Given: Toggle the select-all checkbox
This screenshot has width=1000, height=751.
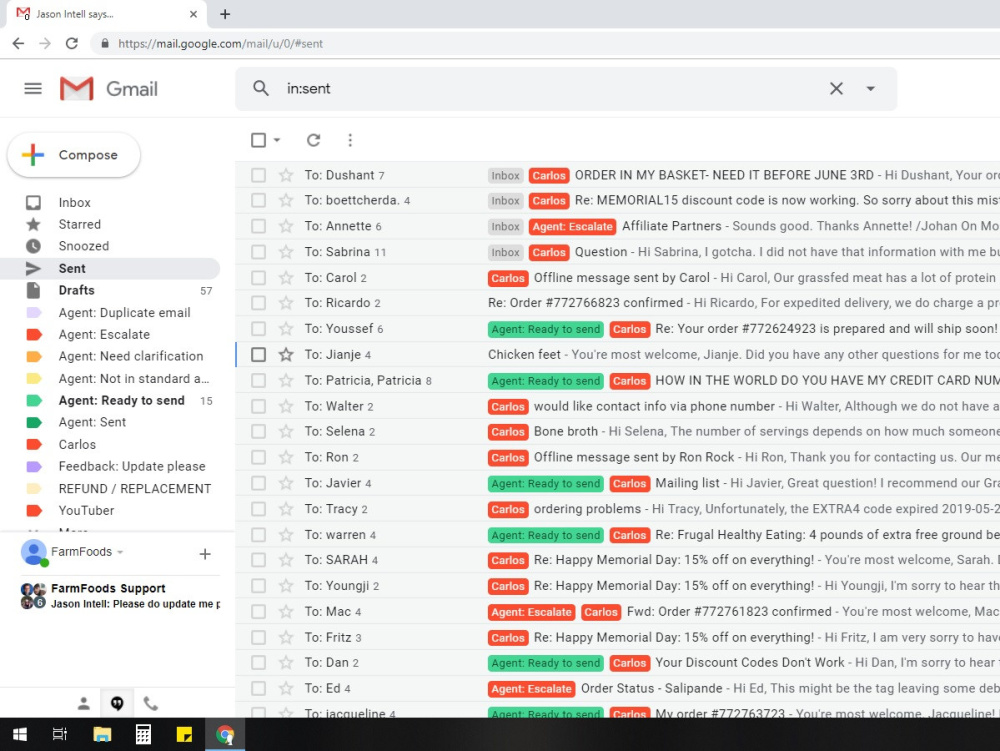Looking at the screenshot, I should [x=258, y=140].
